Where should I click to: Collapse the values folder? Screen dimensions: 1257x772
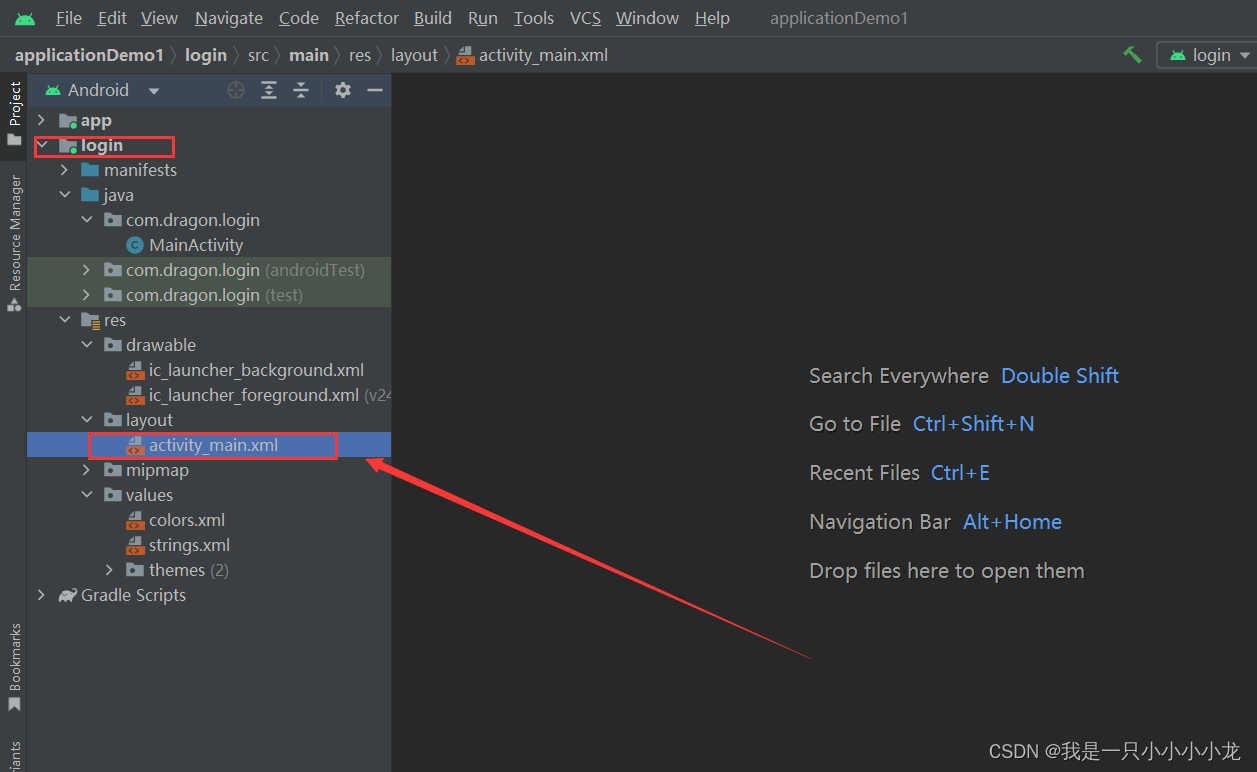pyautogui.click(x=86, y=495)
